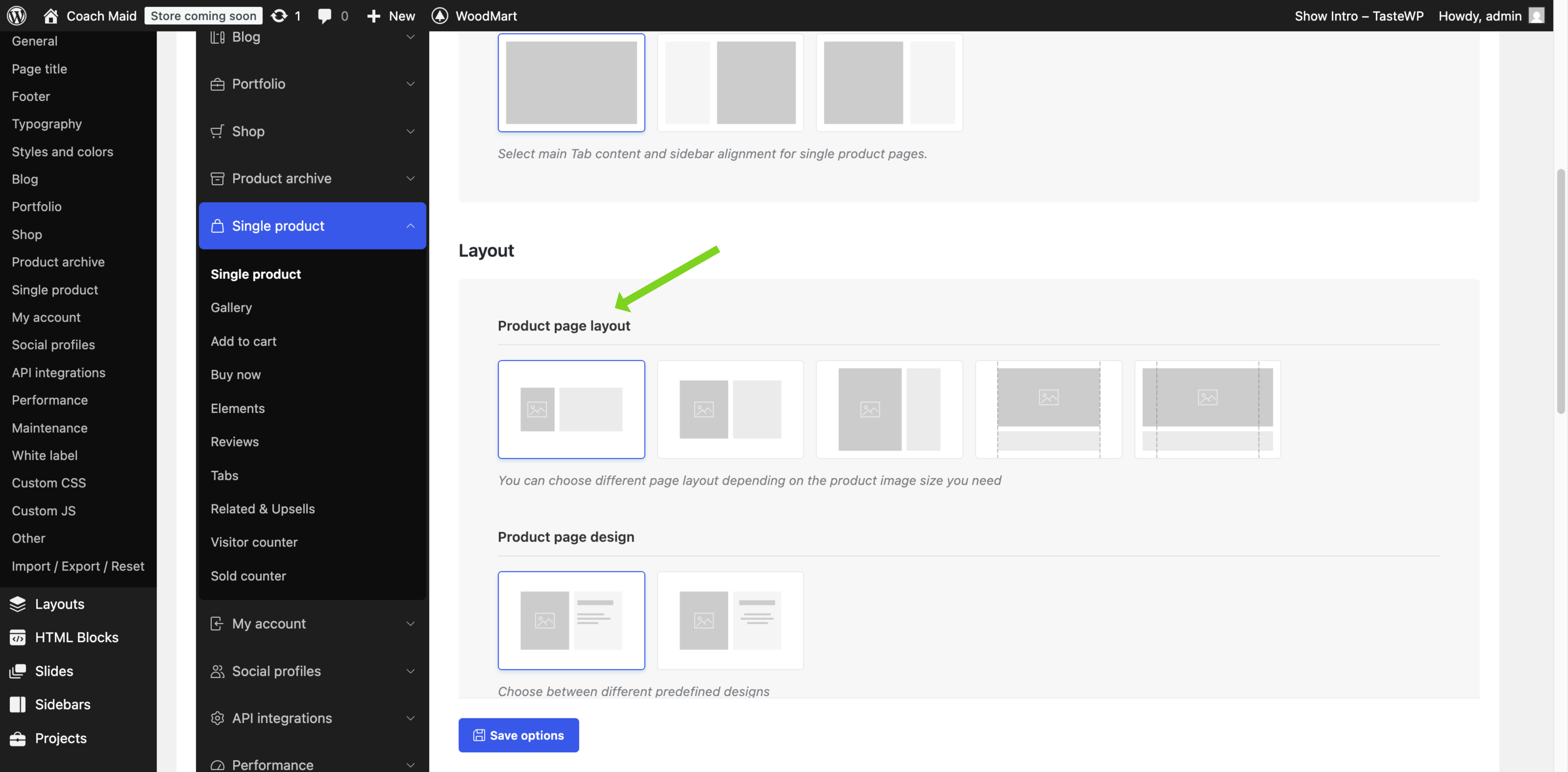1568x772 pixels.
Task: Open the WoodMart logo in admin bar
Action: pos(440,16)
